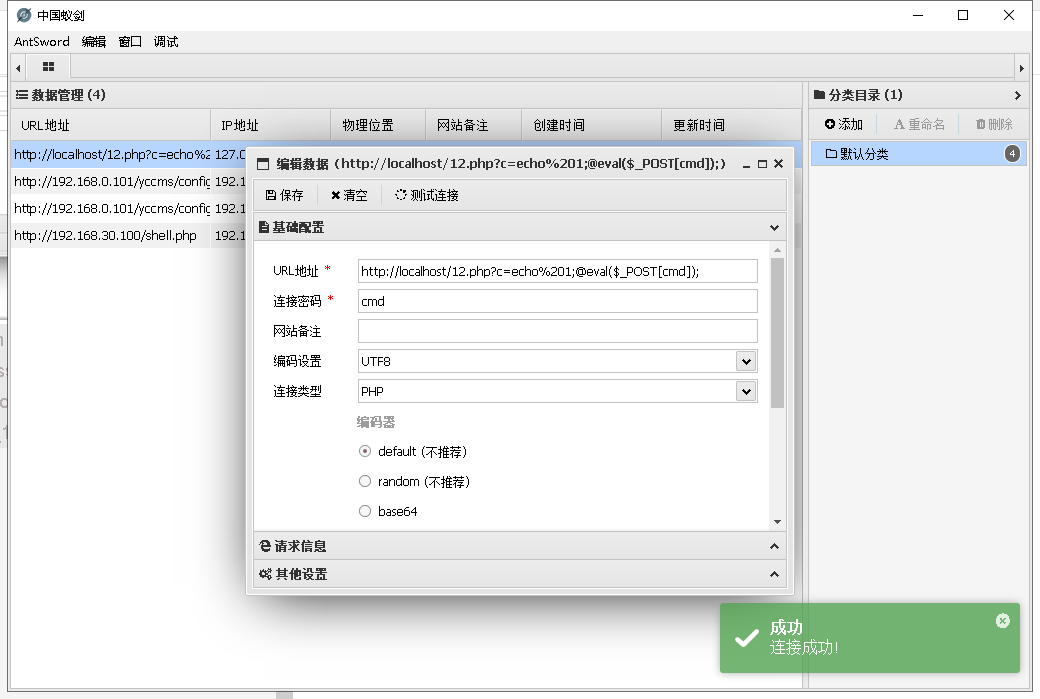Screen dimensions: 1040x699
Task: Click the 创建时间 column header
Action: [x=592, y=125]
